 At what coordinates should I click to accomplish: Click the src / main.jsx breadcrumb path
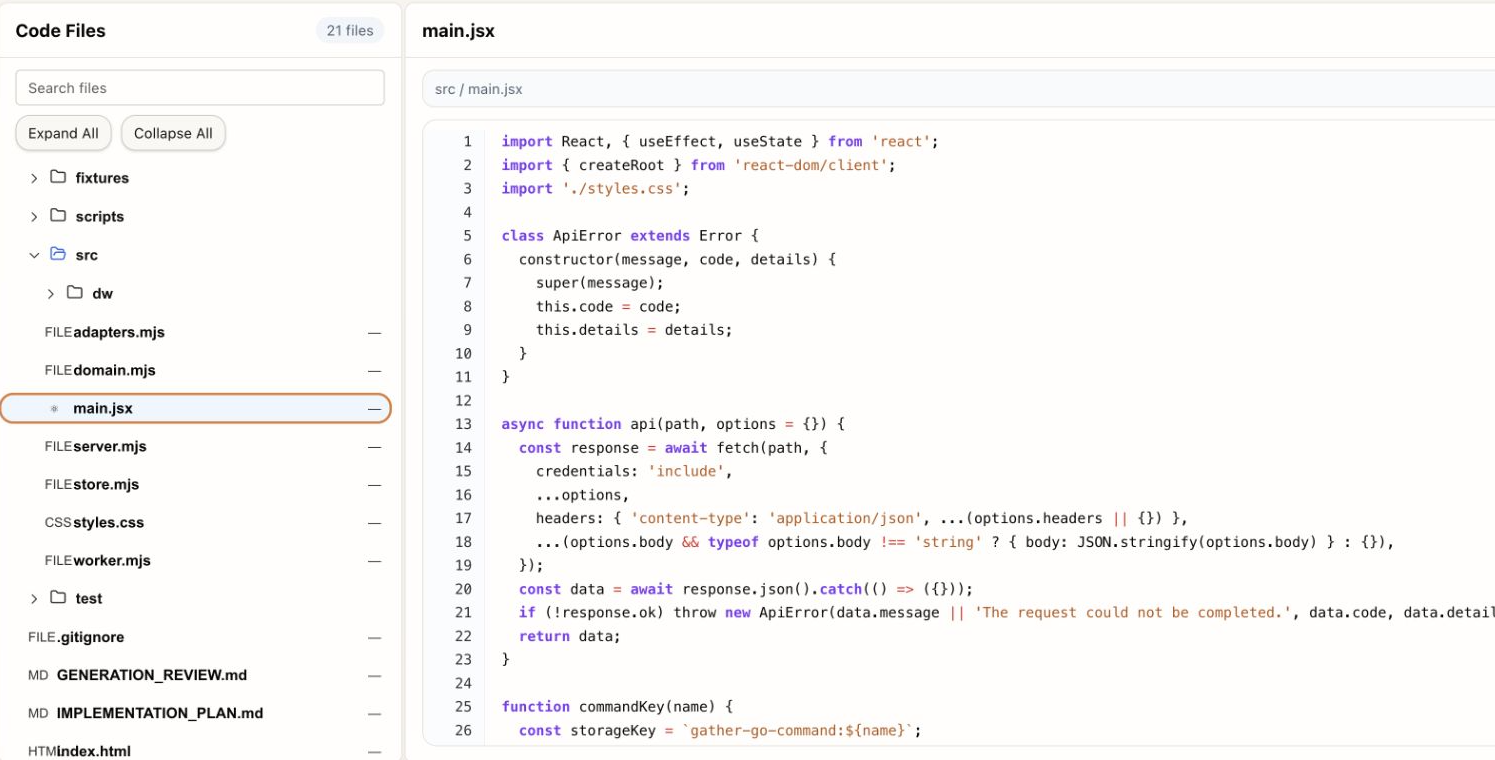pos(478,89)
